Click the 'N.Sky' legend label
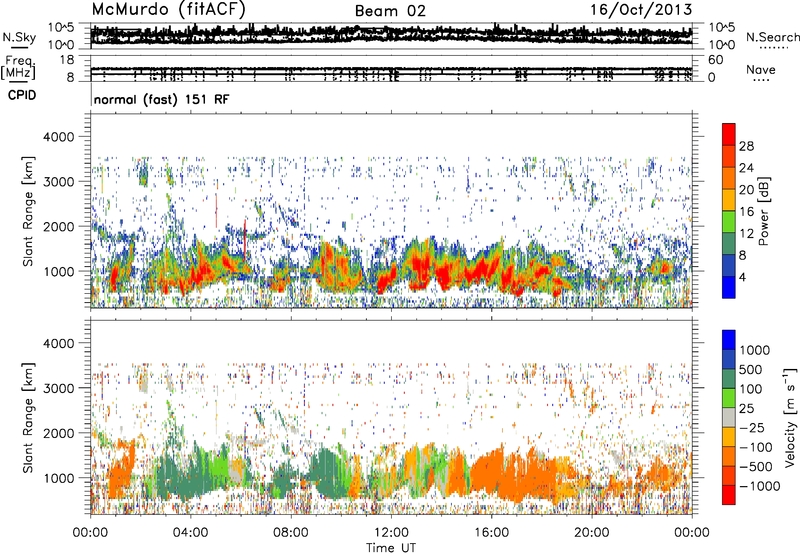The image size is (800, 554). click(19, 37)
